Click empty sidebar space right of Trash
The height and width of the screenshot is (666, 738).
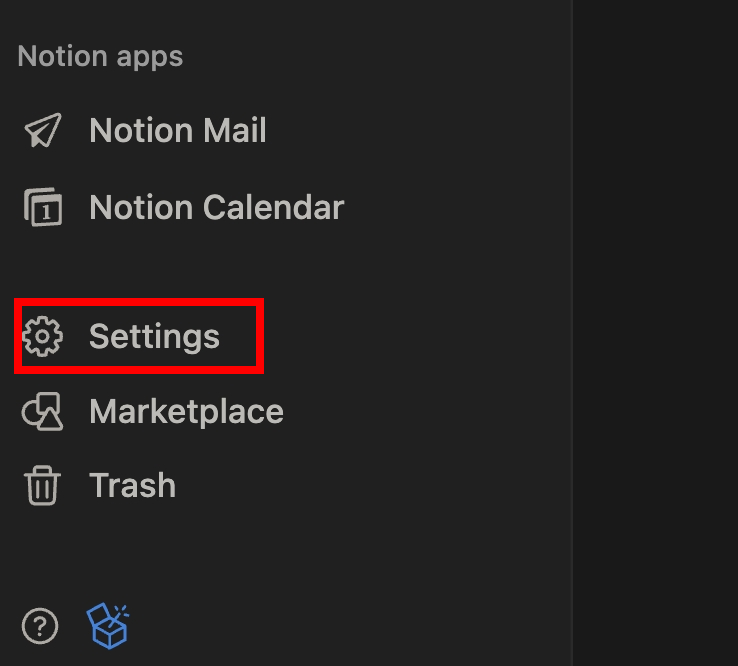380,486
